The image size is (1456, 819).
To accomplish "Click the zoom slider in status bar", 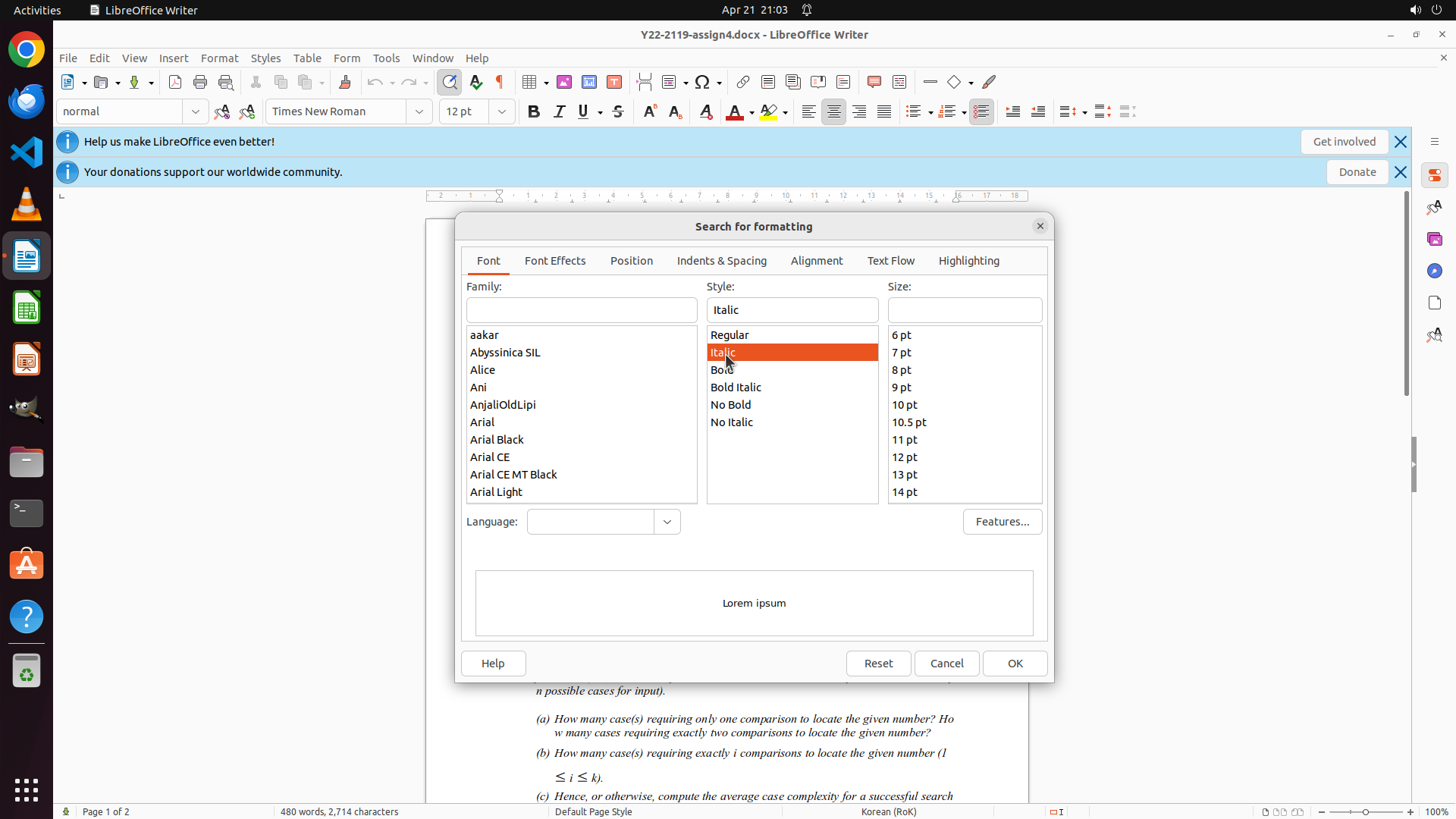I will (x=1365, y=811).
